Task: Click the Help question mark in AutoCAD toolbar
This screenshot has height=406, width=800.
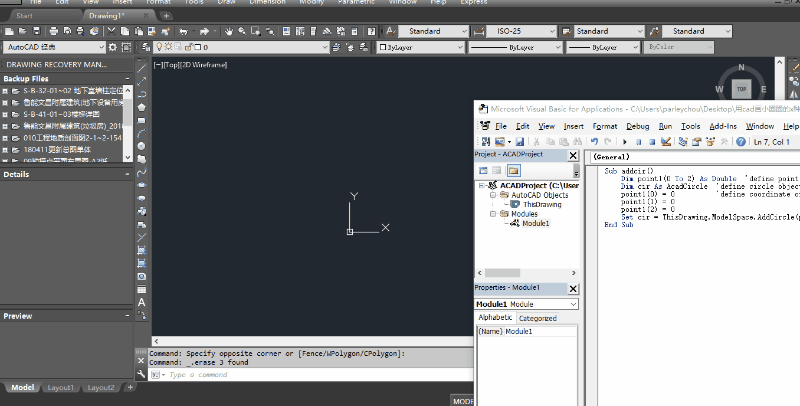Action: click(x=371, y=32)
